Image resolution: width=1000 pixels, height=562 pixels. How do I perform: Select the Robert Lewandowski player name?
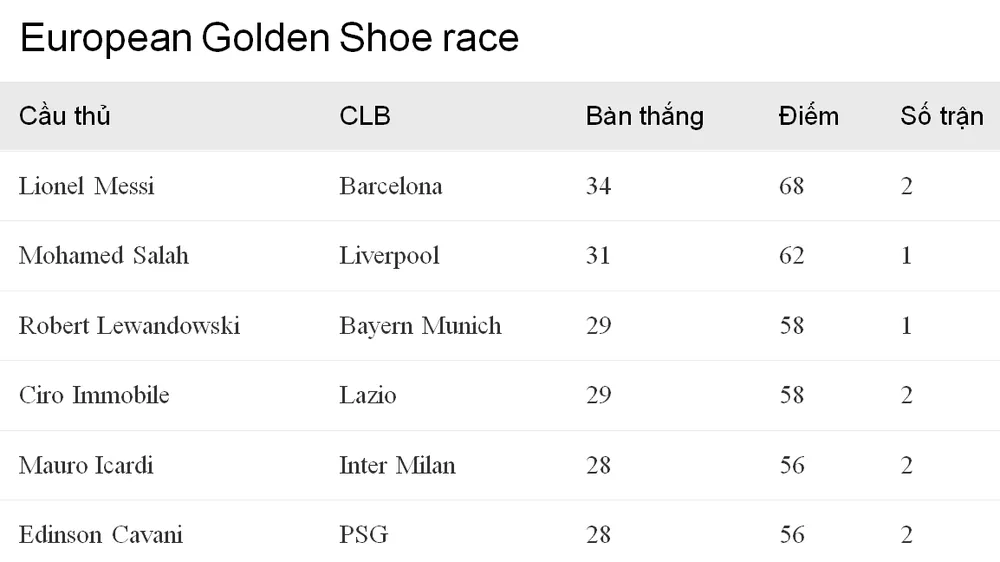click(129, 326)
